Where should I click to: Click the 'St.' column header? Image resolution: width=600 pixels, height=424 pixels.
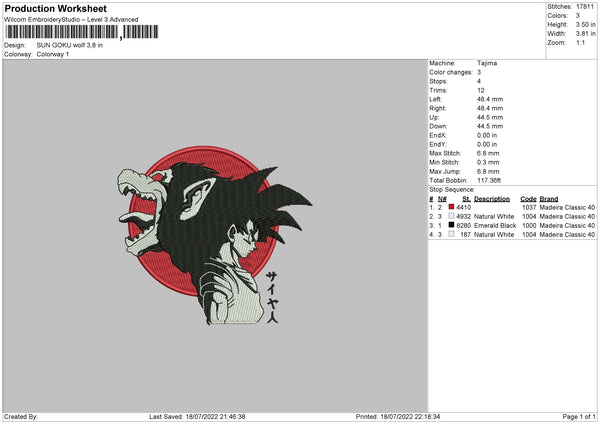click(466, 199)
